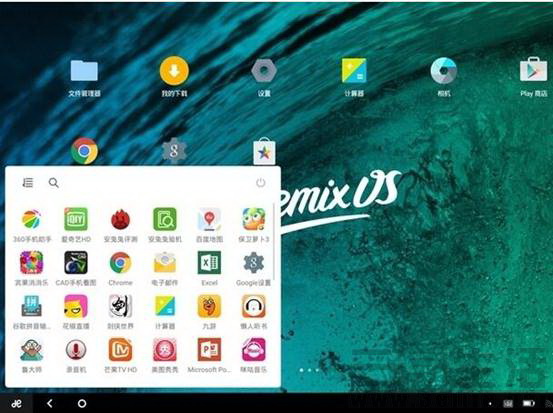Viewport: 553px width, 413px height.
Task: Click the home circle button in the taskbar
Action: [x=82, y=403]
